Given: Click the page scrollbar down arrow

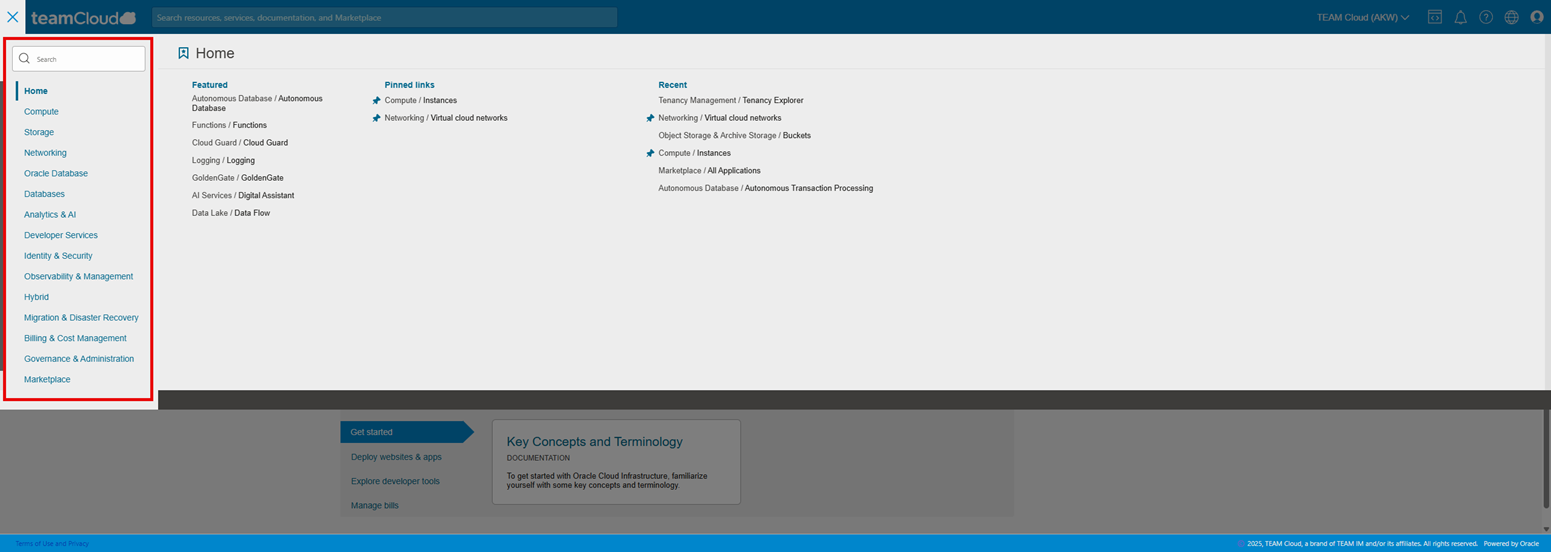Looking at the screenshot, I should [x=1545, y=529].
